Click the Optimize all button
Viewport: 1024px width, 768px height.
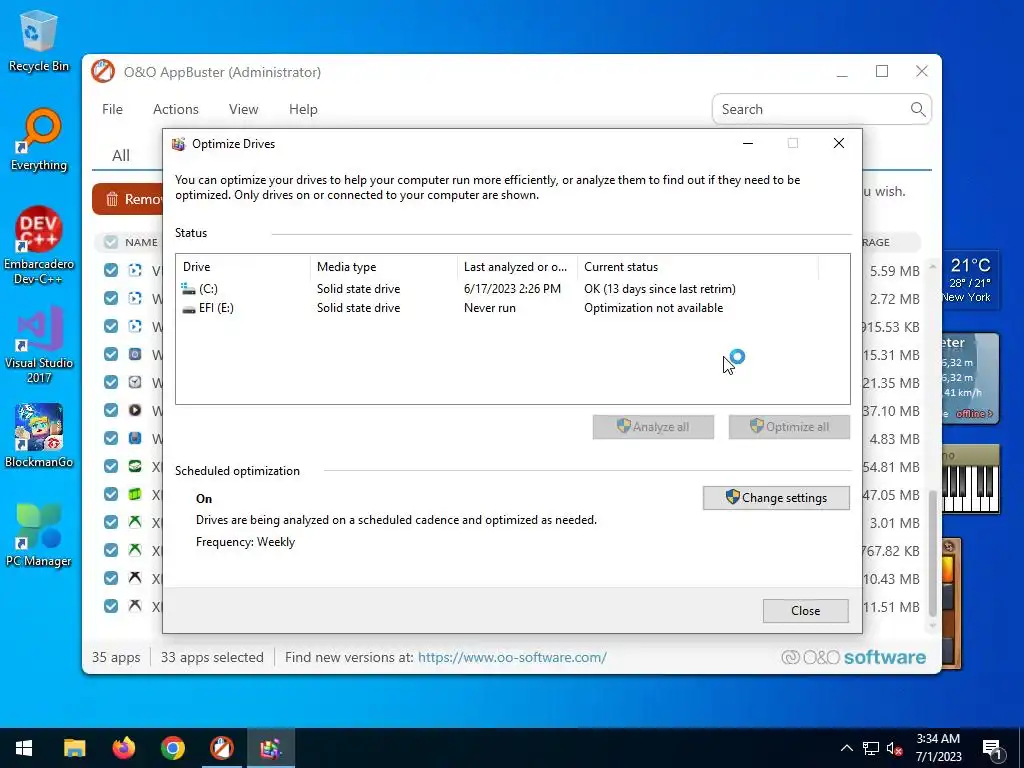pos(789,427)
